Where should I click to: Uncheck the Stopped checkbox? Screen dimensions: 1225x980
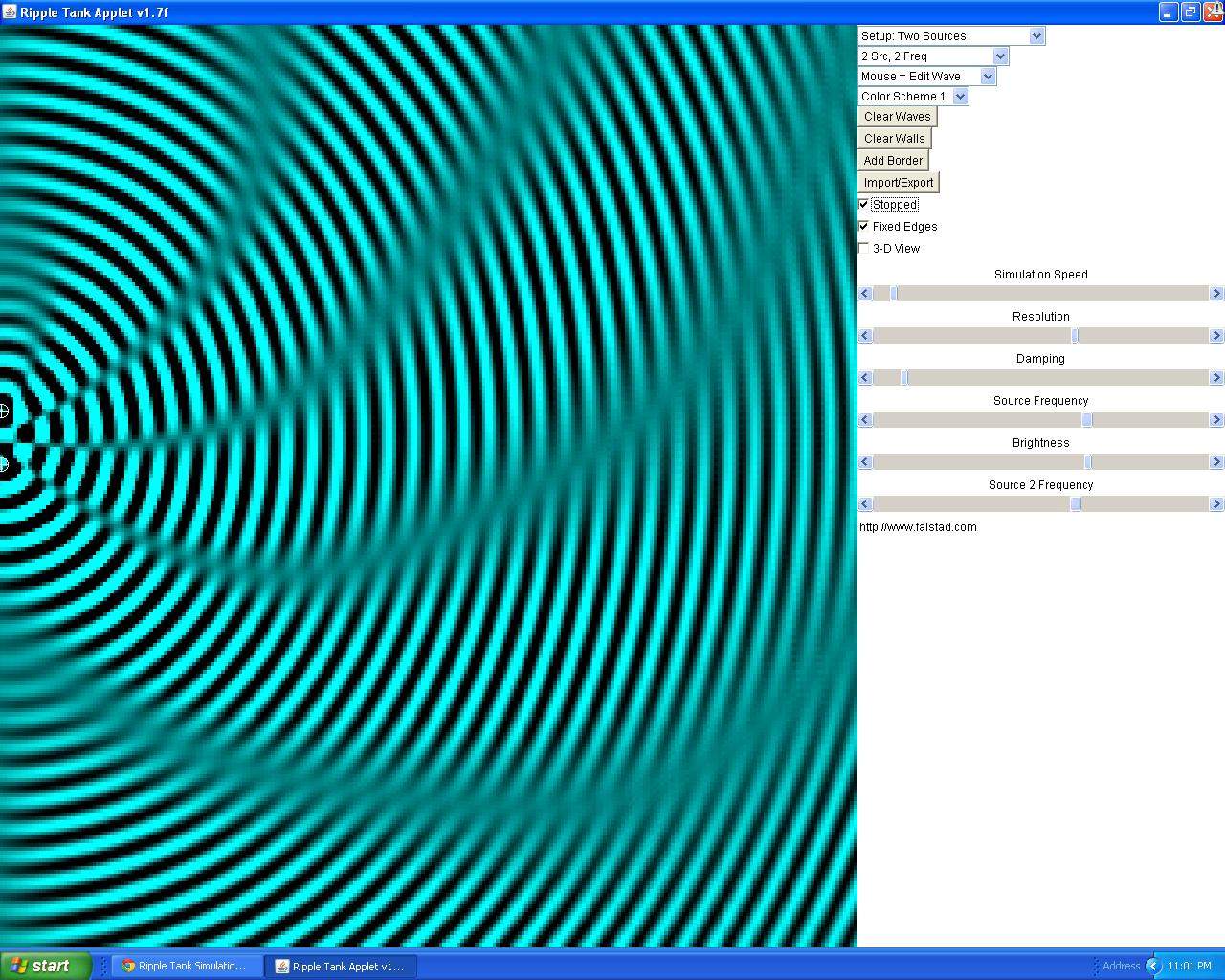tap(864, 205)
